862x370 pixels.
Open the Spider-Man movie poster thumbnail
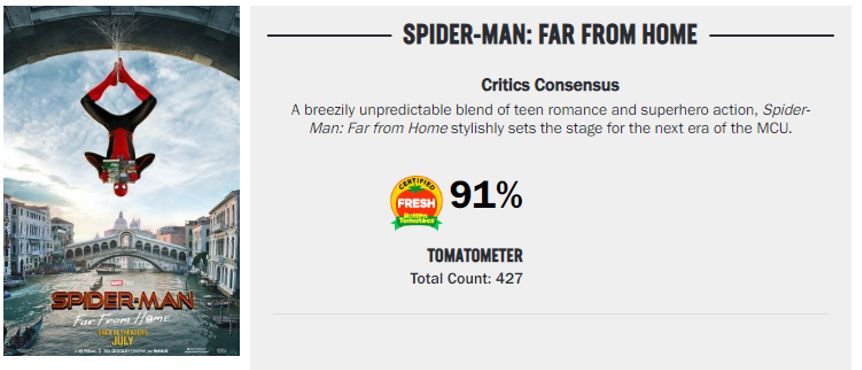coord(121,181)
